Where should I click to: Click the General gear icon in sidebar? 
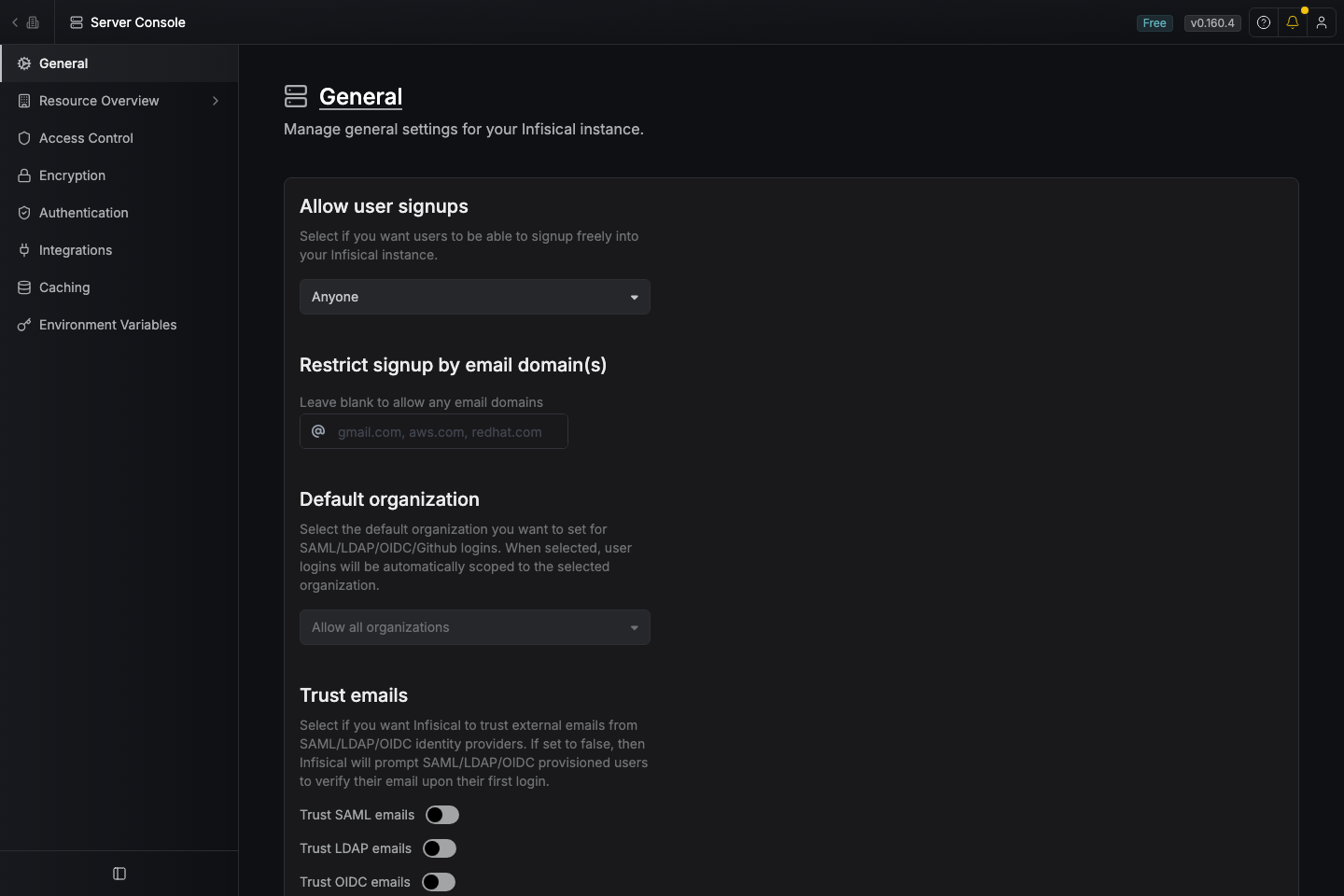pyautogui.click(x=24, y=63)
